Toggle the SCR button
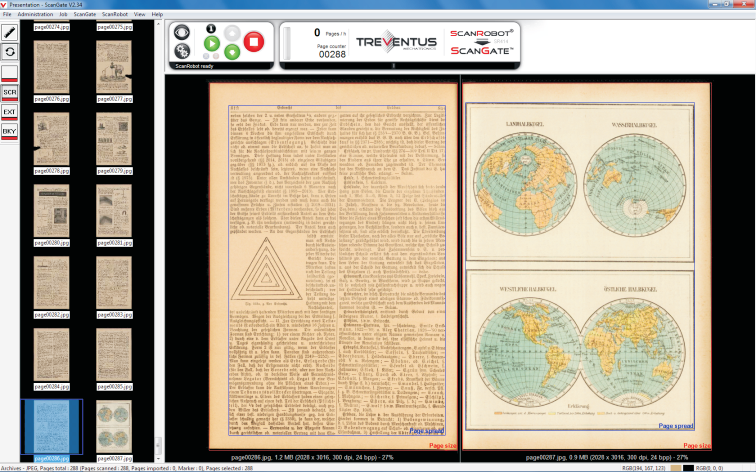Image resolution: width=756 pixels, height=472 pixels. (x=10, y=92)
